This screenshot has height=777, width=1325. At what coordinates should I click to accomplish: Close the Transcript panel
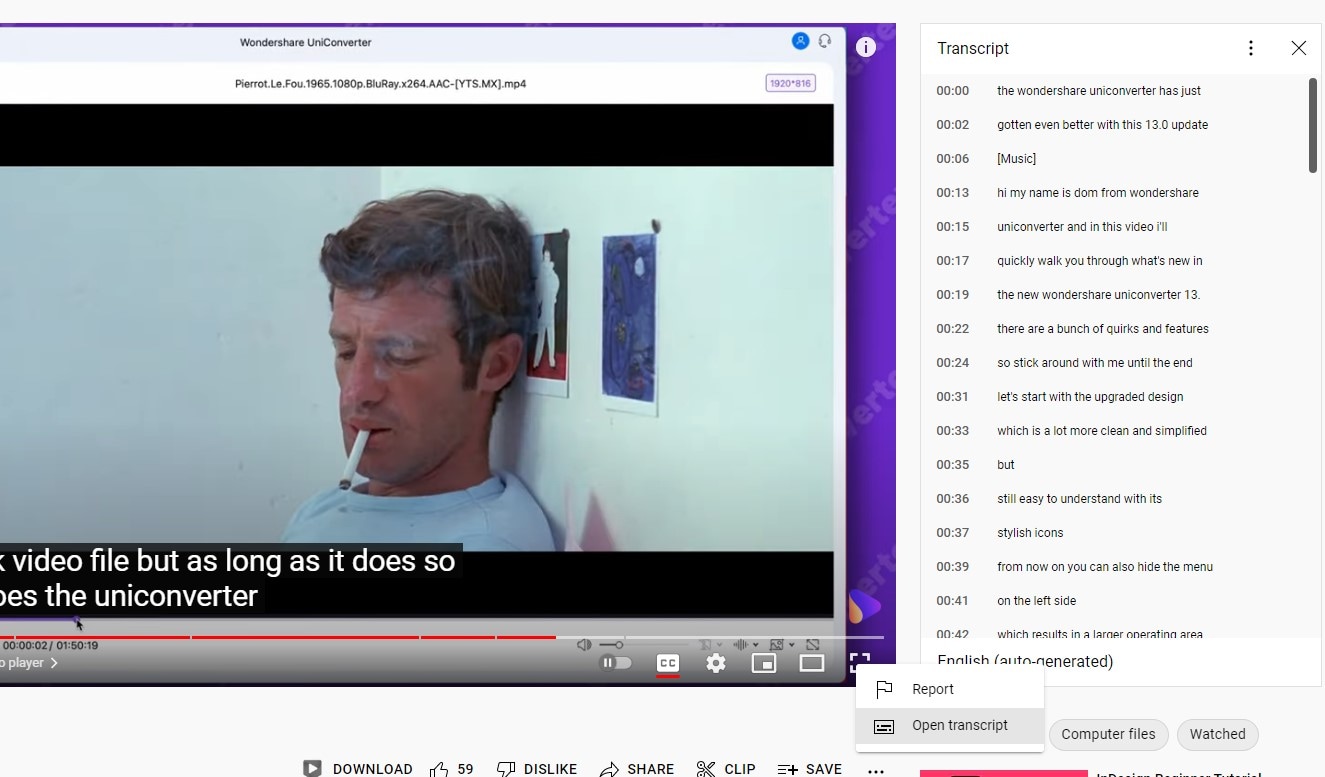point(1298,48)
